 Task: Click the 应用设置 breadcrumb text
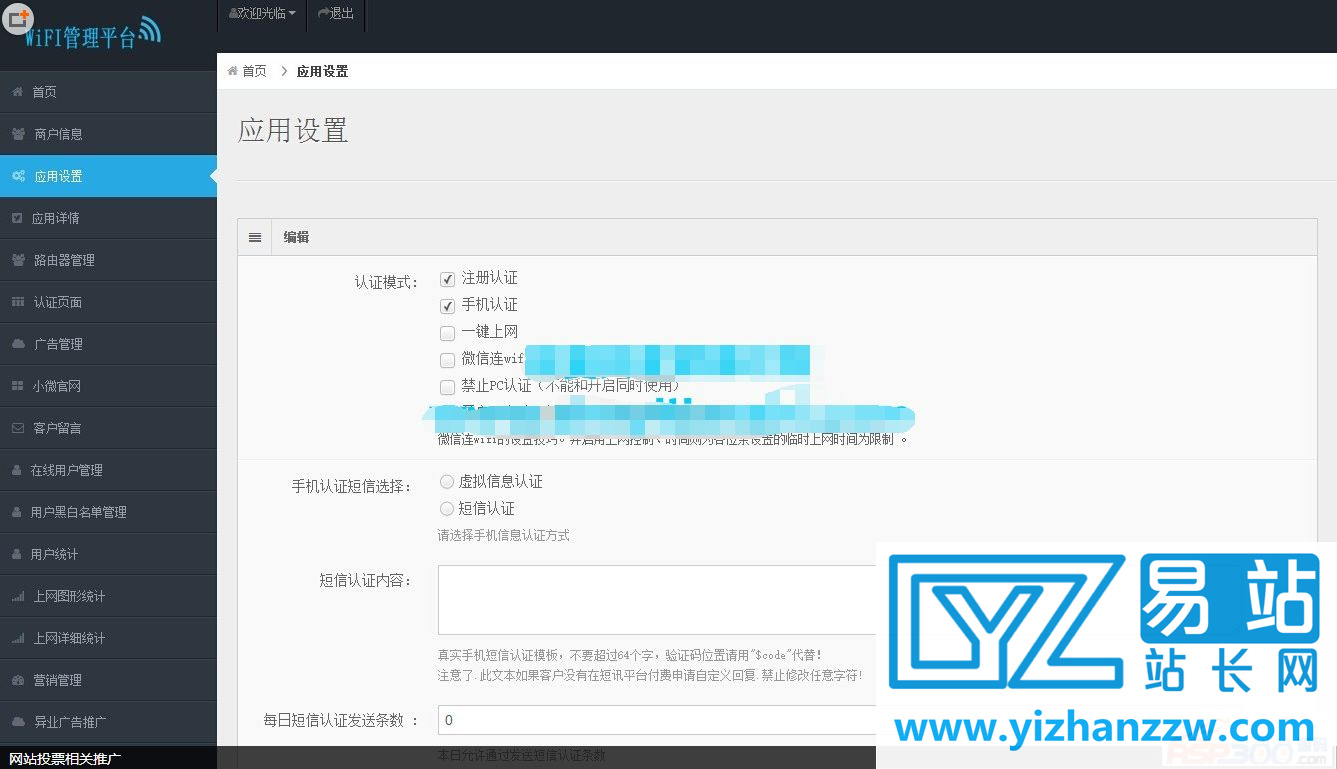[322, 71]
